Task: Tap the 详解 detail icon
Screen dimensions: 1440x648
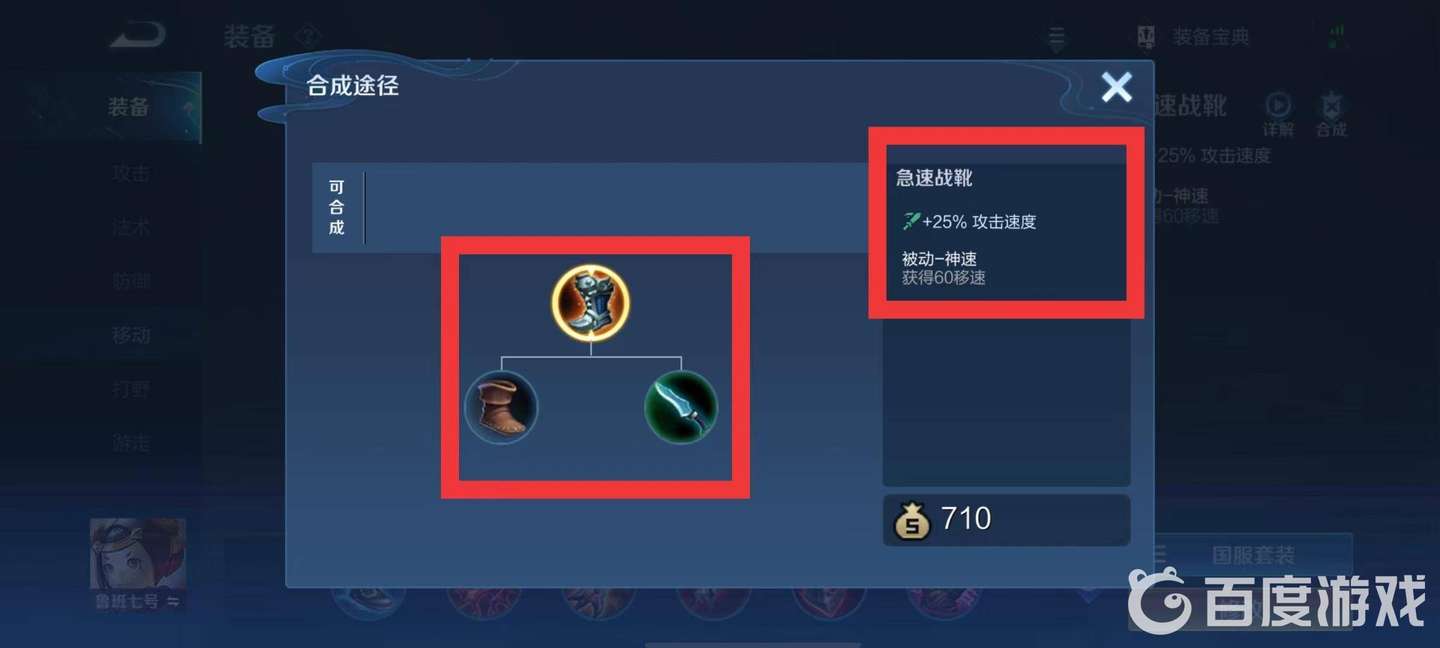Action: coord(1278,114)
